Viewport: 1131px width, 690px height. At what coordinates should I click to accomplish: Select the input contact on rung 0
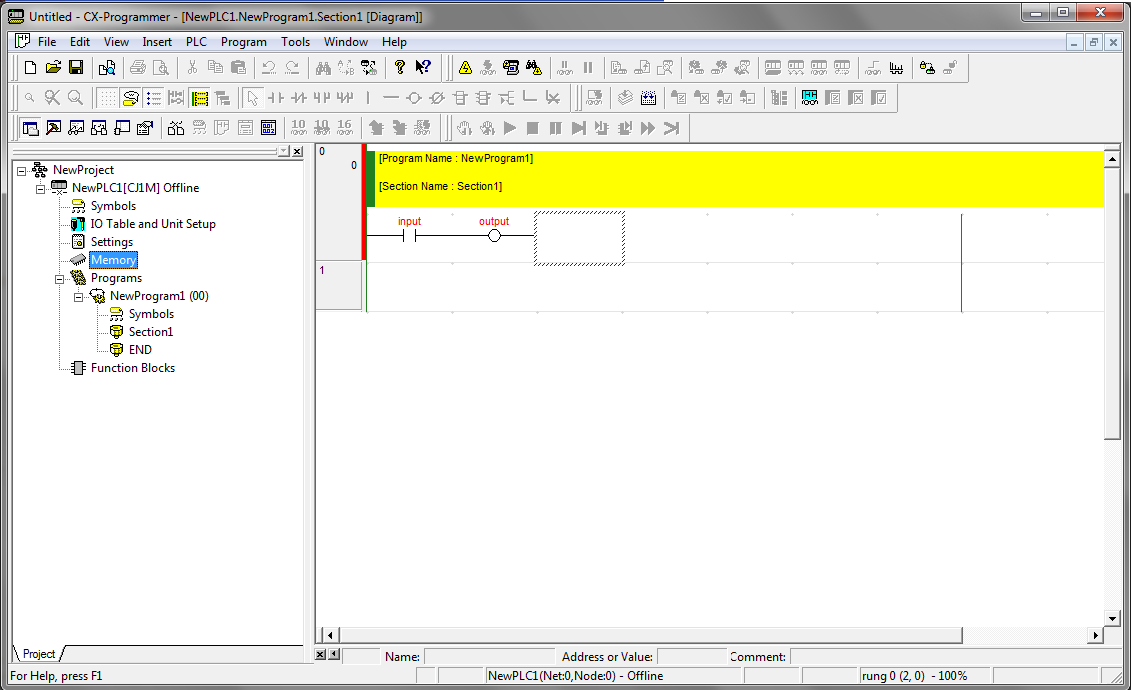(410, 236)
